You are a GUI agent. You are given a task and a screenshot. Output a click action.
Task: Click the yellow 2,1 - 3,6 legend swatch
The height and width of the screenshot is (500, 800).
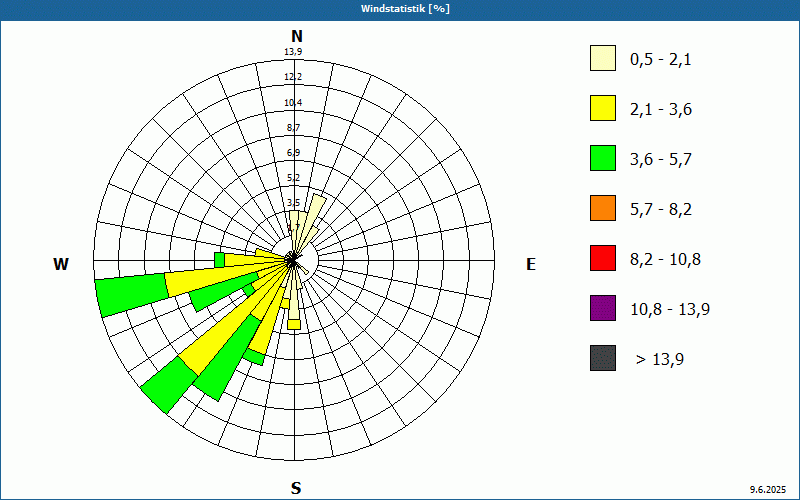coord(603,108)
